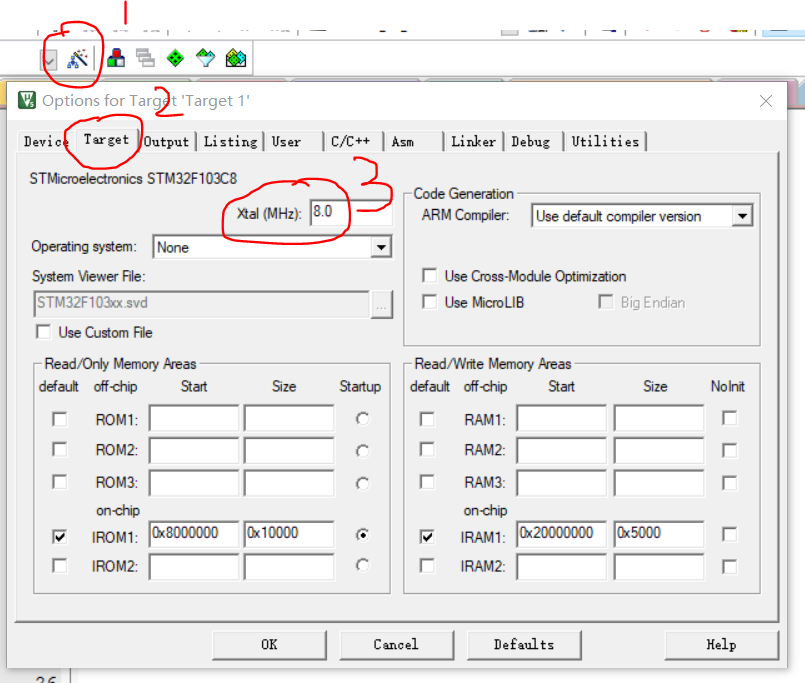
Task: Click the Select Software Packs icon
Action: point(205,58)
